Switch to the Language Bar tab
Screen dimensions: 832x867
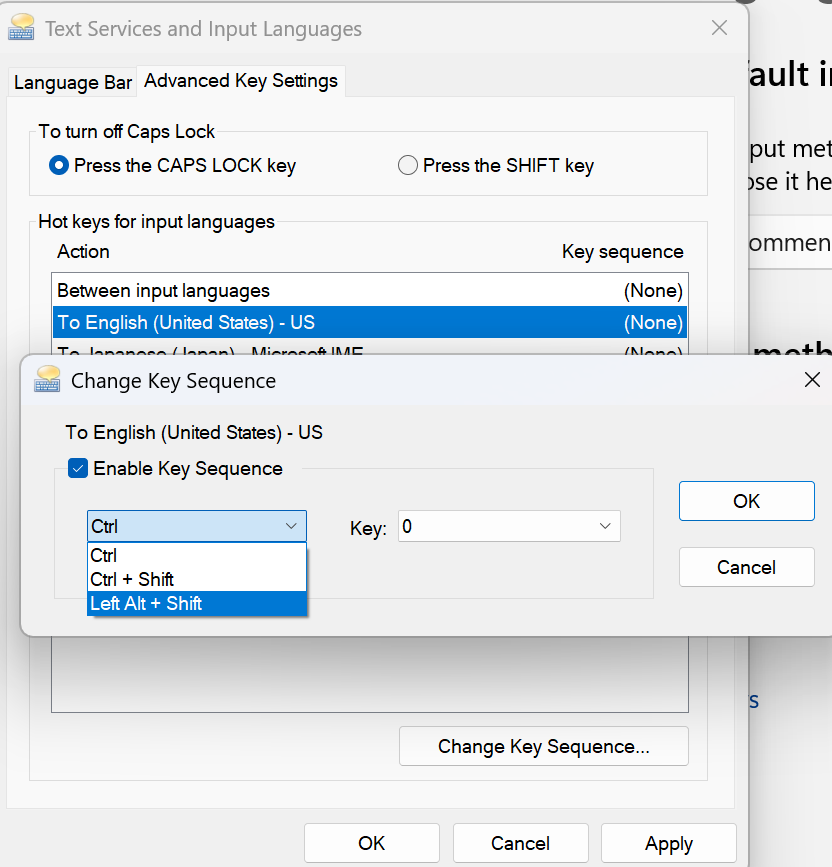click(x=72, y=82)
